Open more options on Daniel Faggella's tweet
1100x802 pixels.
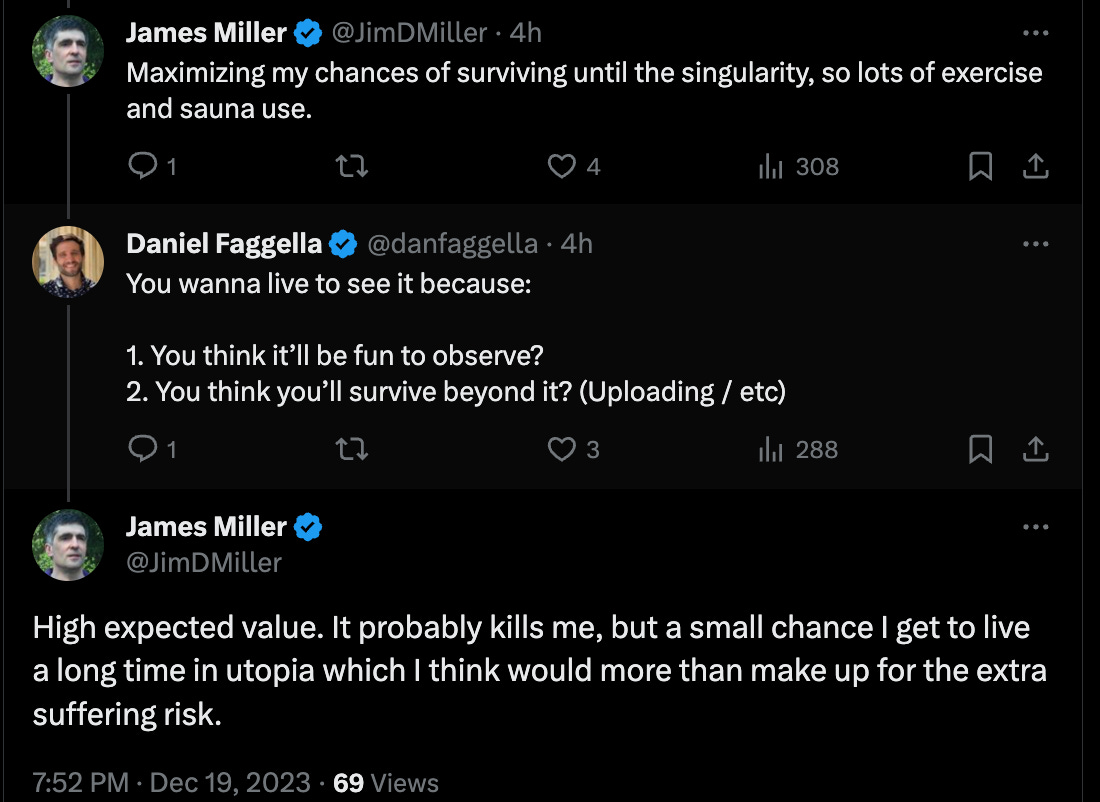click(1036, 243)
